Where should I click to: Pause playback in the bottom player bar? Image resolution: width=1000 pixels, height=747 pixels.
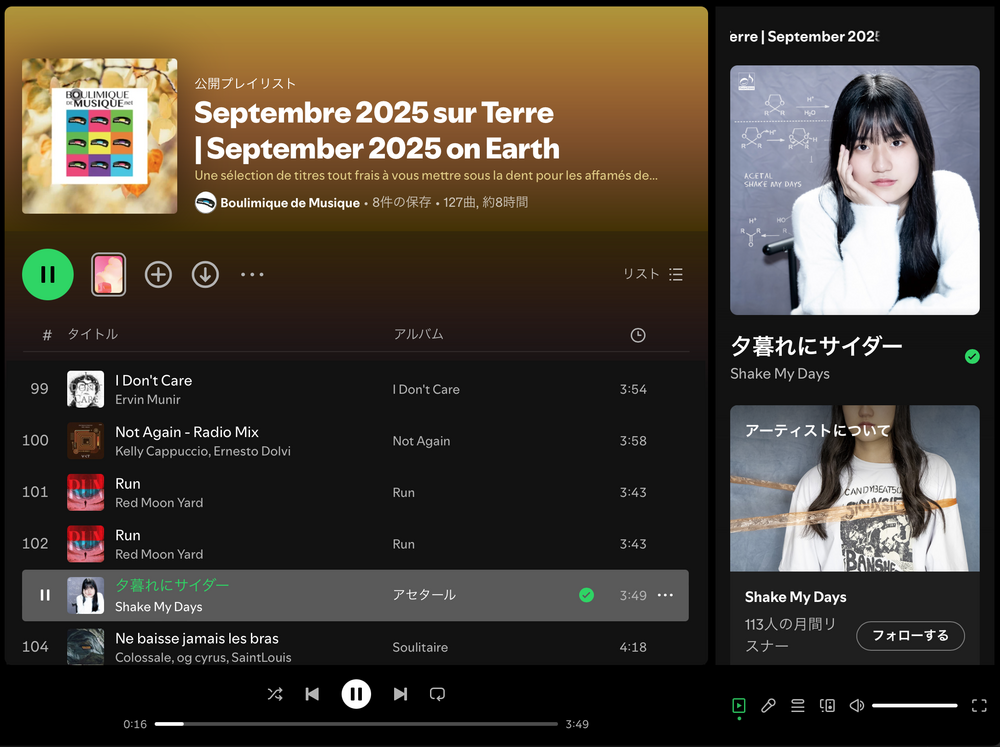357,694
